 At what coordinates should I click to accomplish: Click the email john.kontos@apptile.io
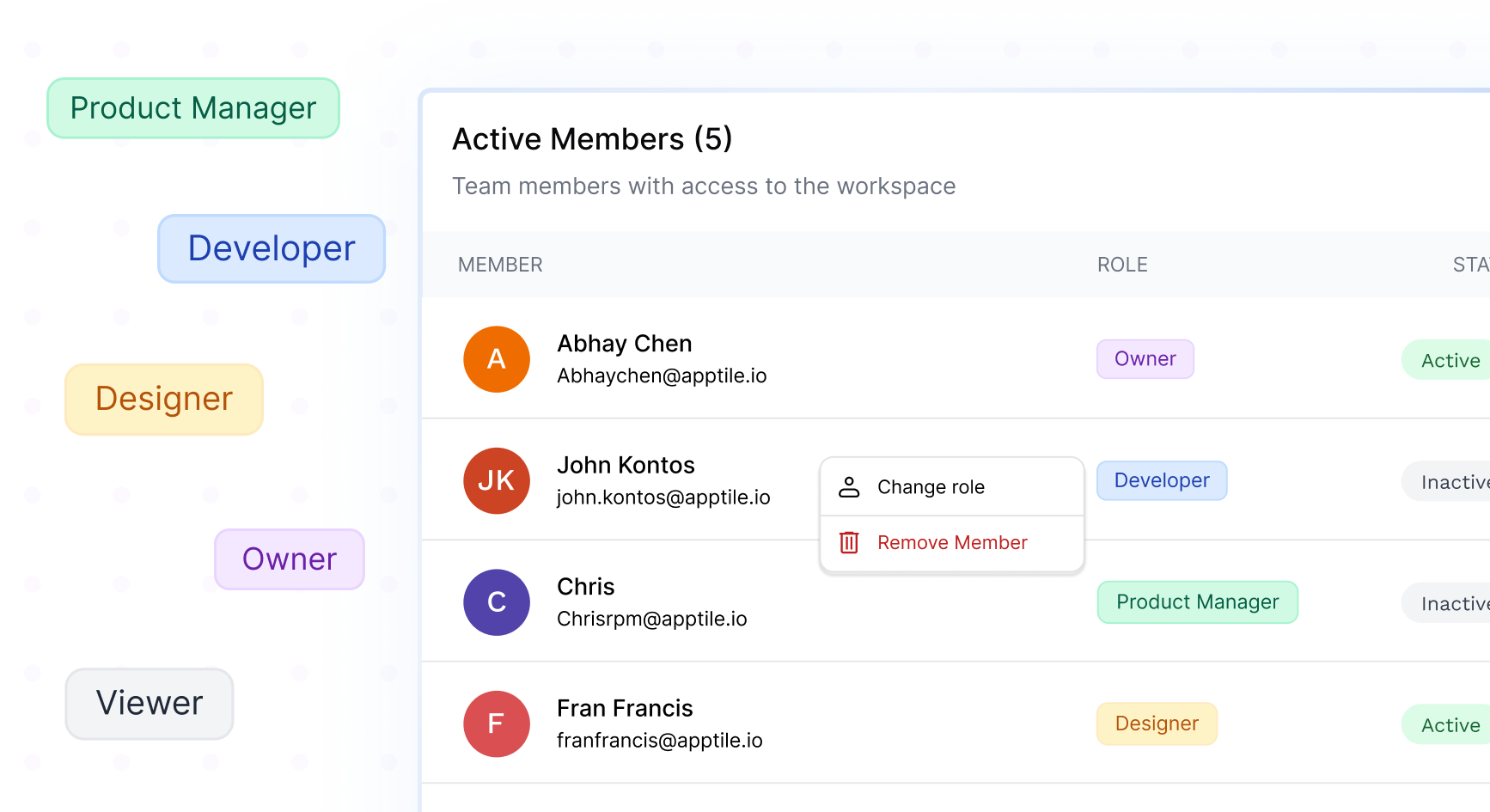pos(663,498)
